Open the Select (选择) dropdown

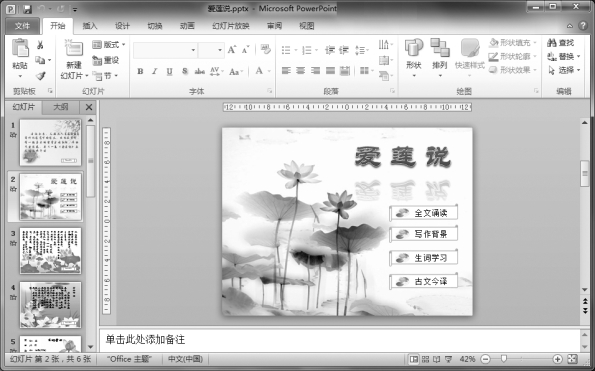[x=564, y=70]
